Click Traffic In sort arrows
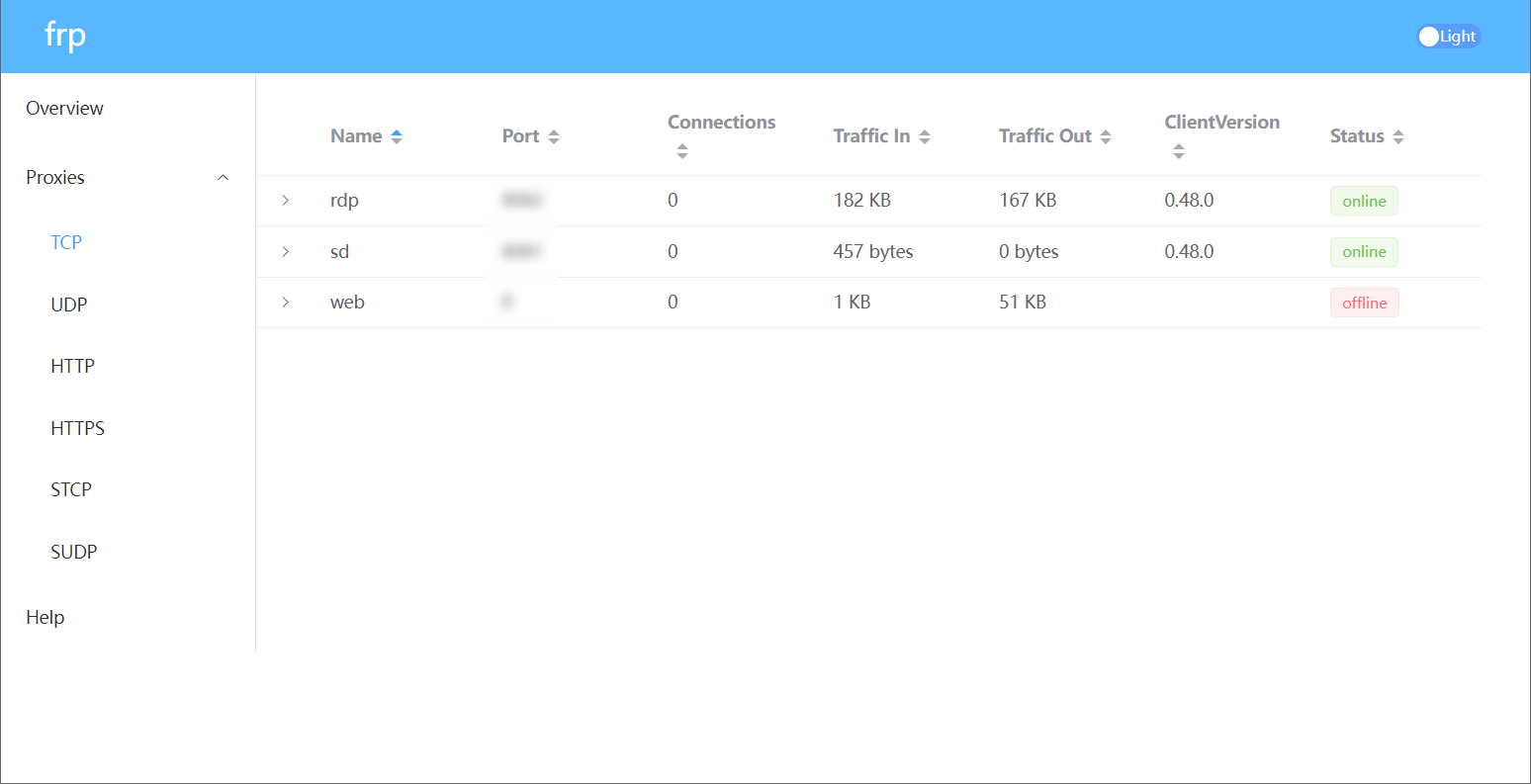 [925, 137]
